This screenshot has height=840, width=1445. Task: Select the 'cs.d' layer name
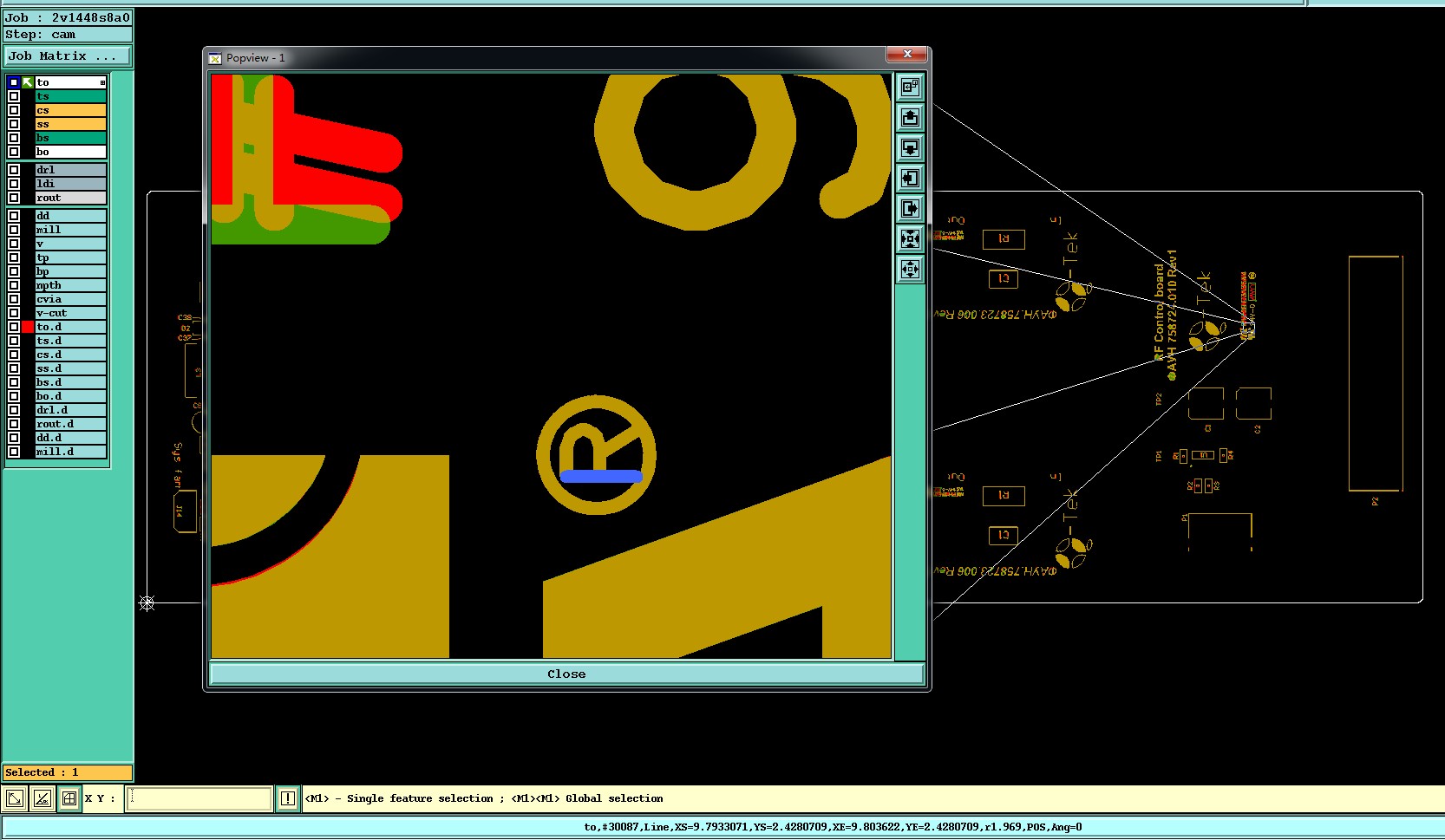coord(70,355)
